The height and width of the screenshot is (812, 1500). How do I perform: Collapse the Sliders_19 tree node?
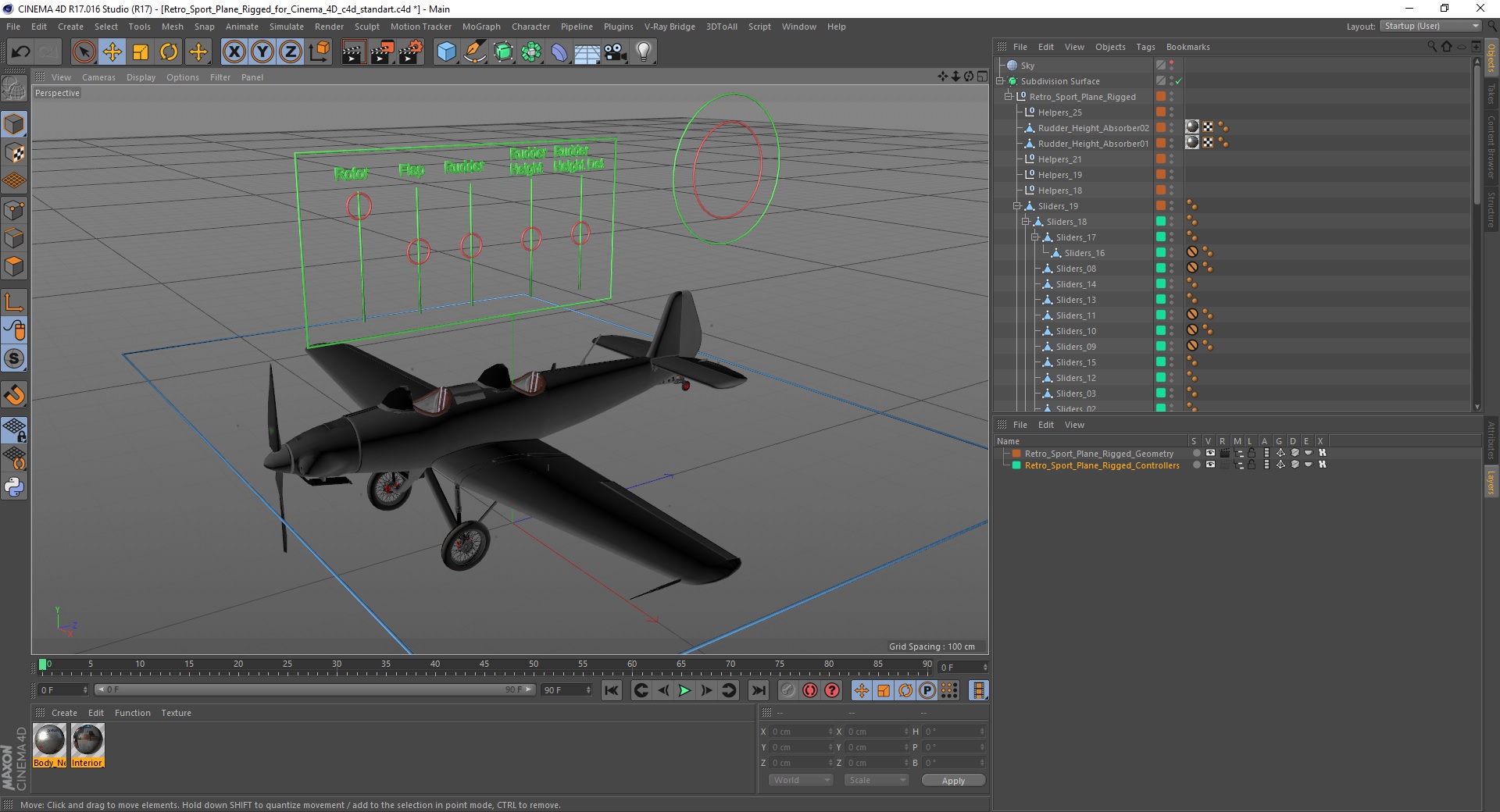tap(1017, 206)
